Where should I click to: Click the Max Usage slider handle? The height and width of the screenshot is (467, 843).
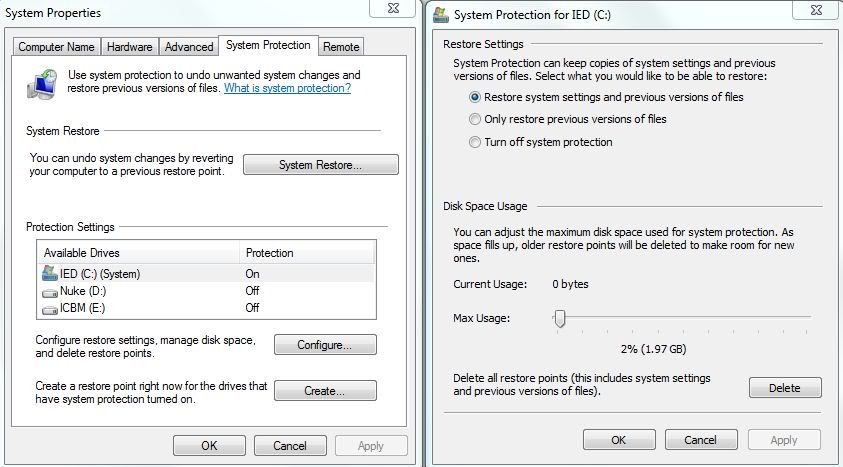click(x=560, y=319)
